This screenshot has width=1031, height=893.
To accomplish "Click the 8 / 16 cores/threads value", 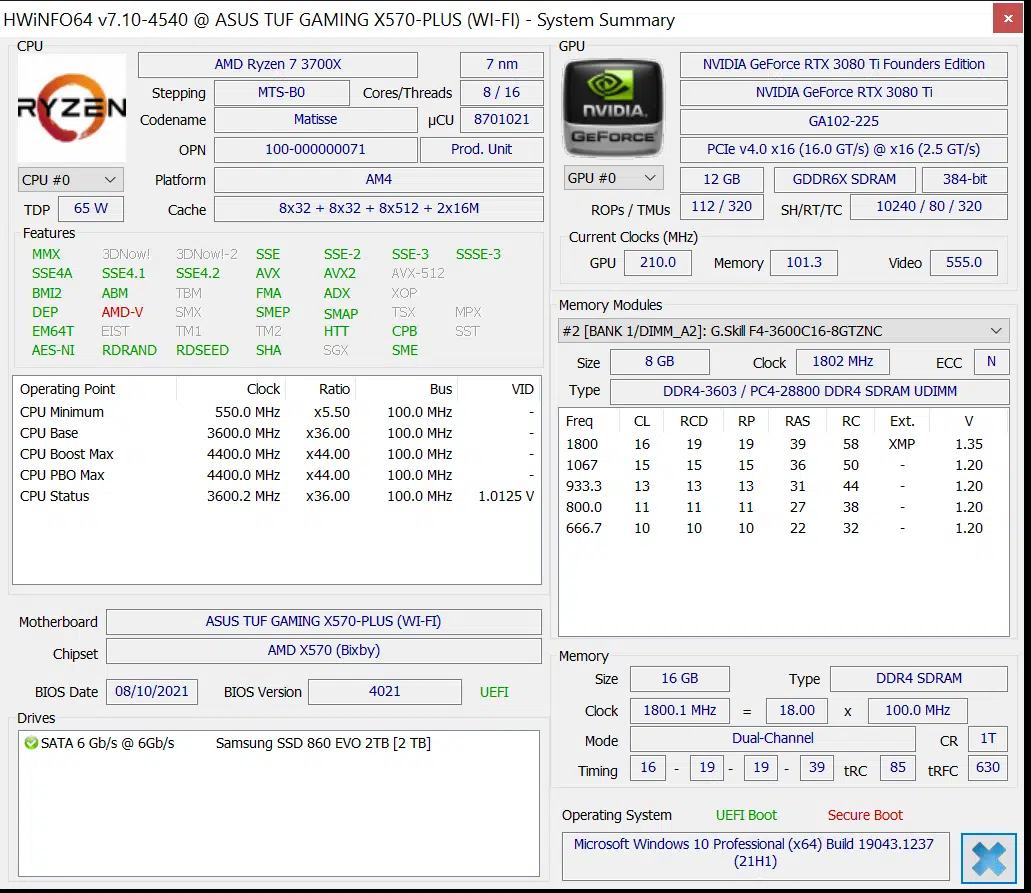I will (502, 93).
